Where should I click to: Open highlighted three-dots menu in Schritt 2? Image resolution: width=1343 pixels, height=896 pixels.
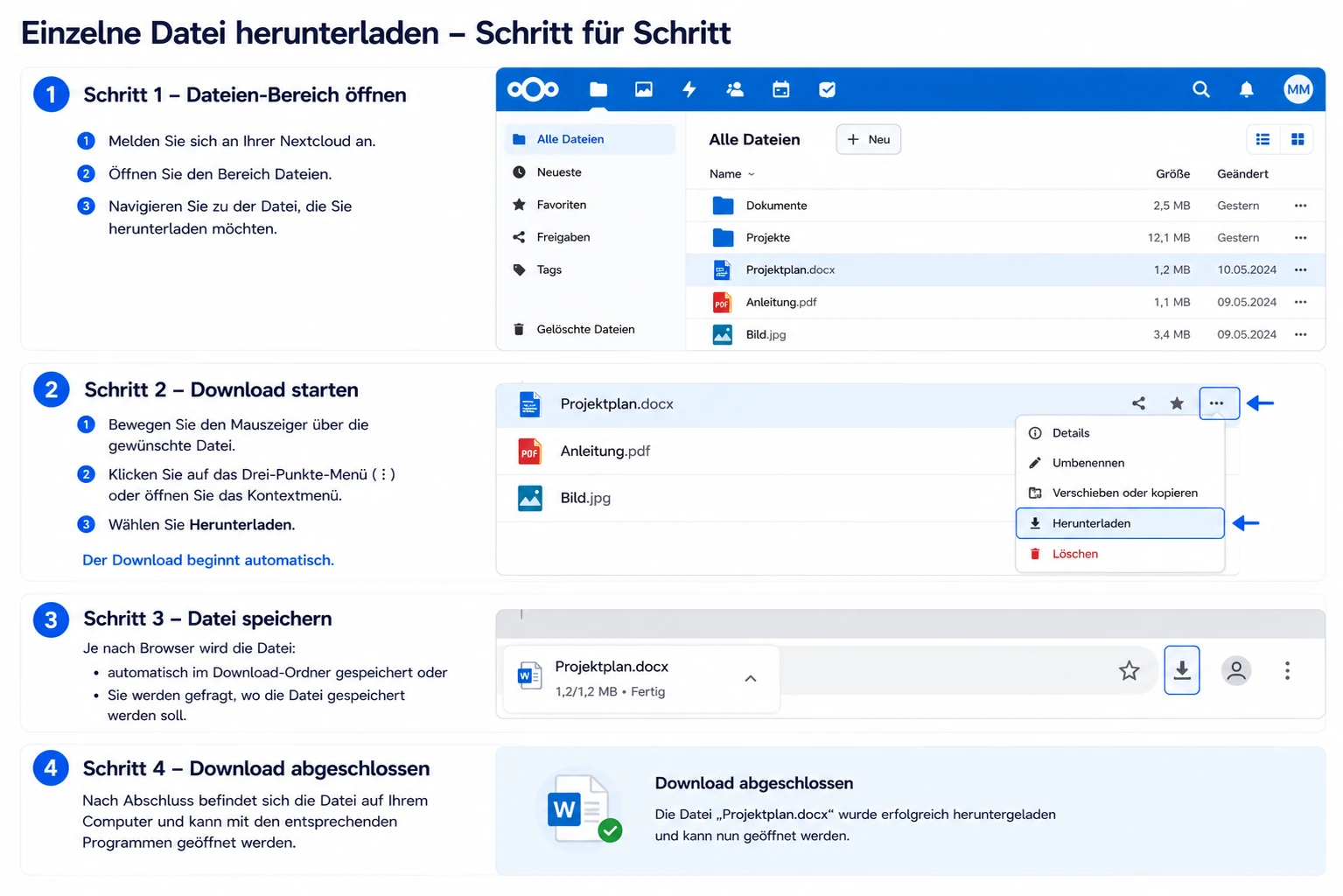point(1219,403)
